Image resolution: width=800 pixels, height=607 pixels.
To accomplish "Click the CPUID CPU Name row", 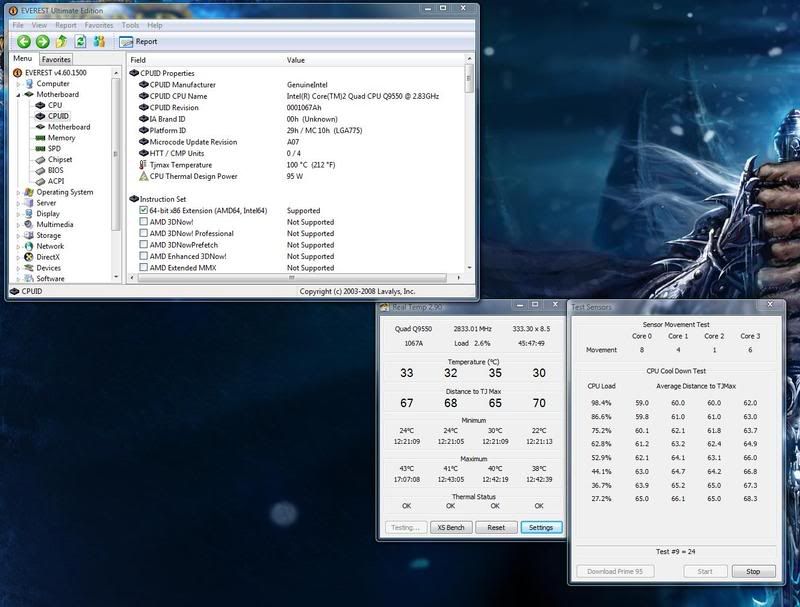I will click(296, 96).
